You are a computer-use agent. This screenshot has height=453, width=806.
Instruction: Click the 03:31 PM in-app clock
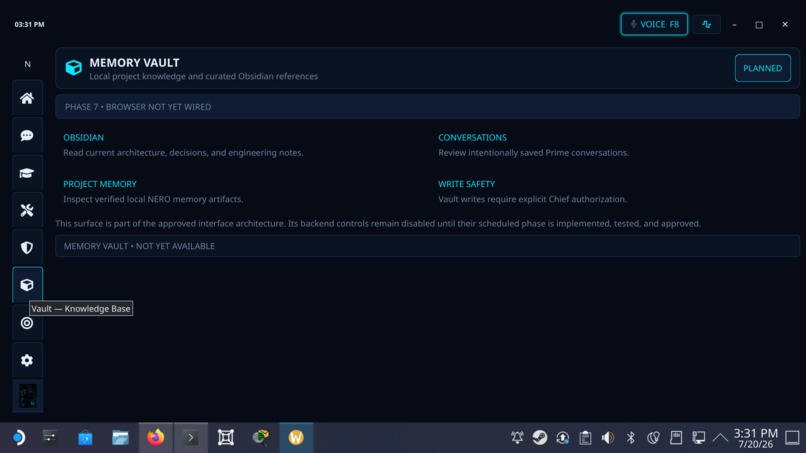(29, 24)
